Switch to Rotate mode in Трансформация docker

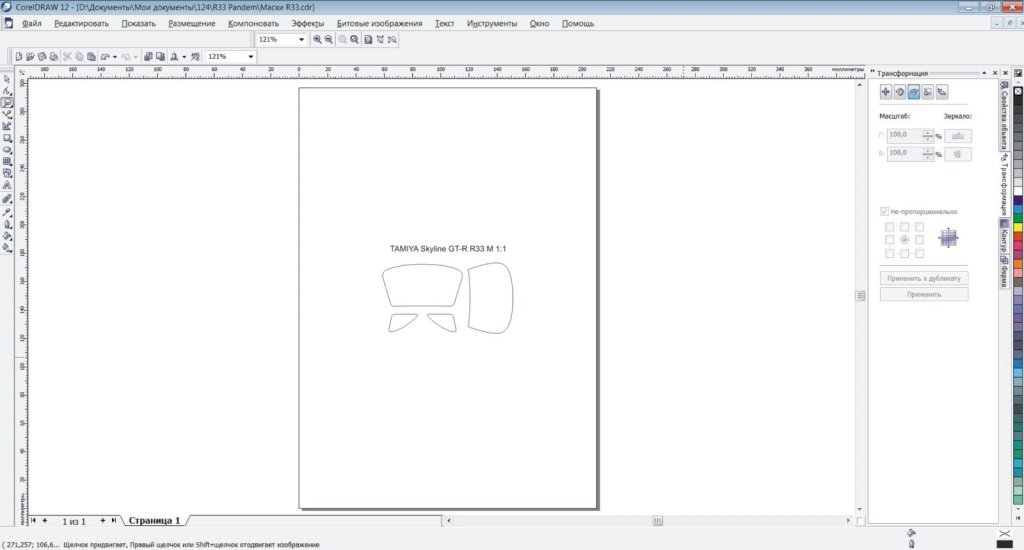(x=900, y=92)
